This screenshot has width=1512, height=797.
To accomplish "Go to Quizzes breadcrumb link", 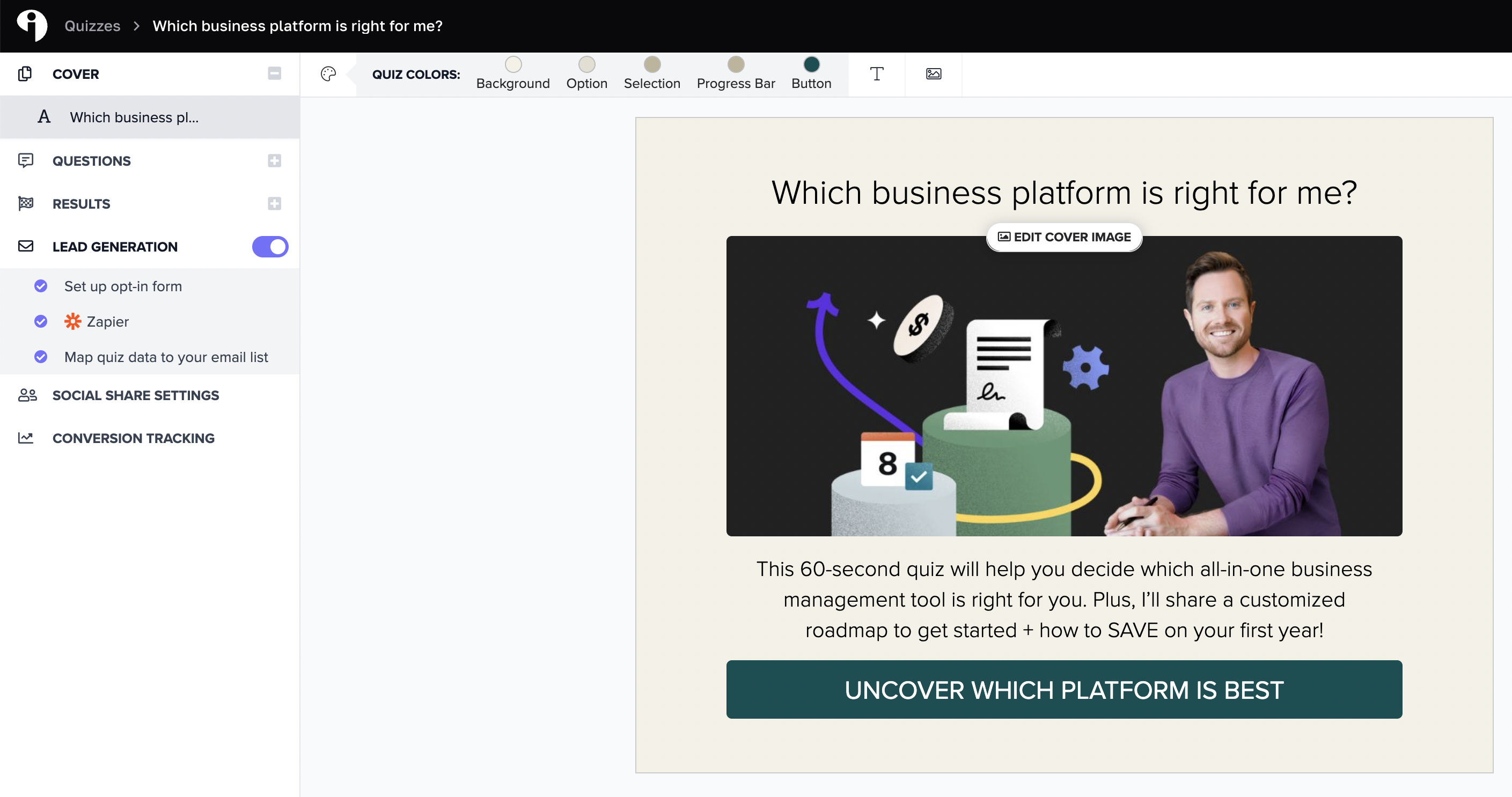I will click(92, 26).
